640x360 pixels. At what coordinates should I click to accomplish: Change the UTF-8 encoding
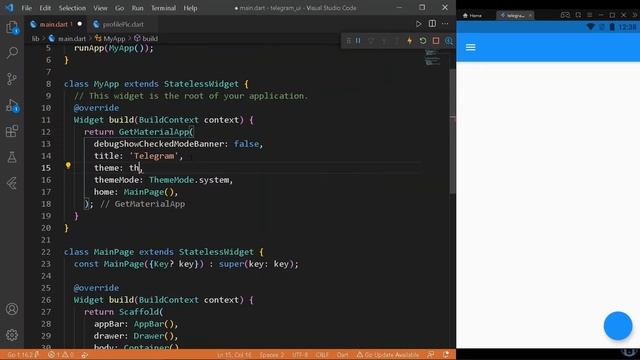[300, 355]
